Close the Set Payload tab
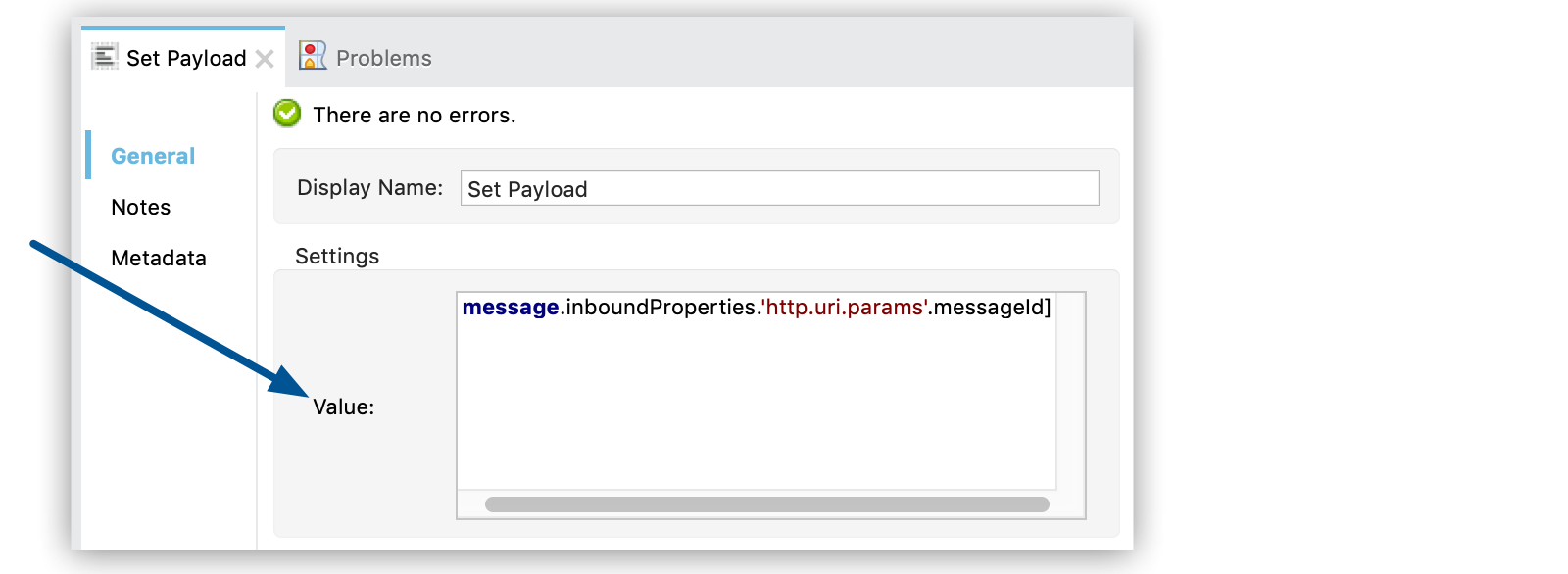This screenshot has height=574, width=1568. click(265, 59)
